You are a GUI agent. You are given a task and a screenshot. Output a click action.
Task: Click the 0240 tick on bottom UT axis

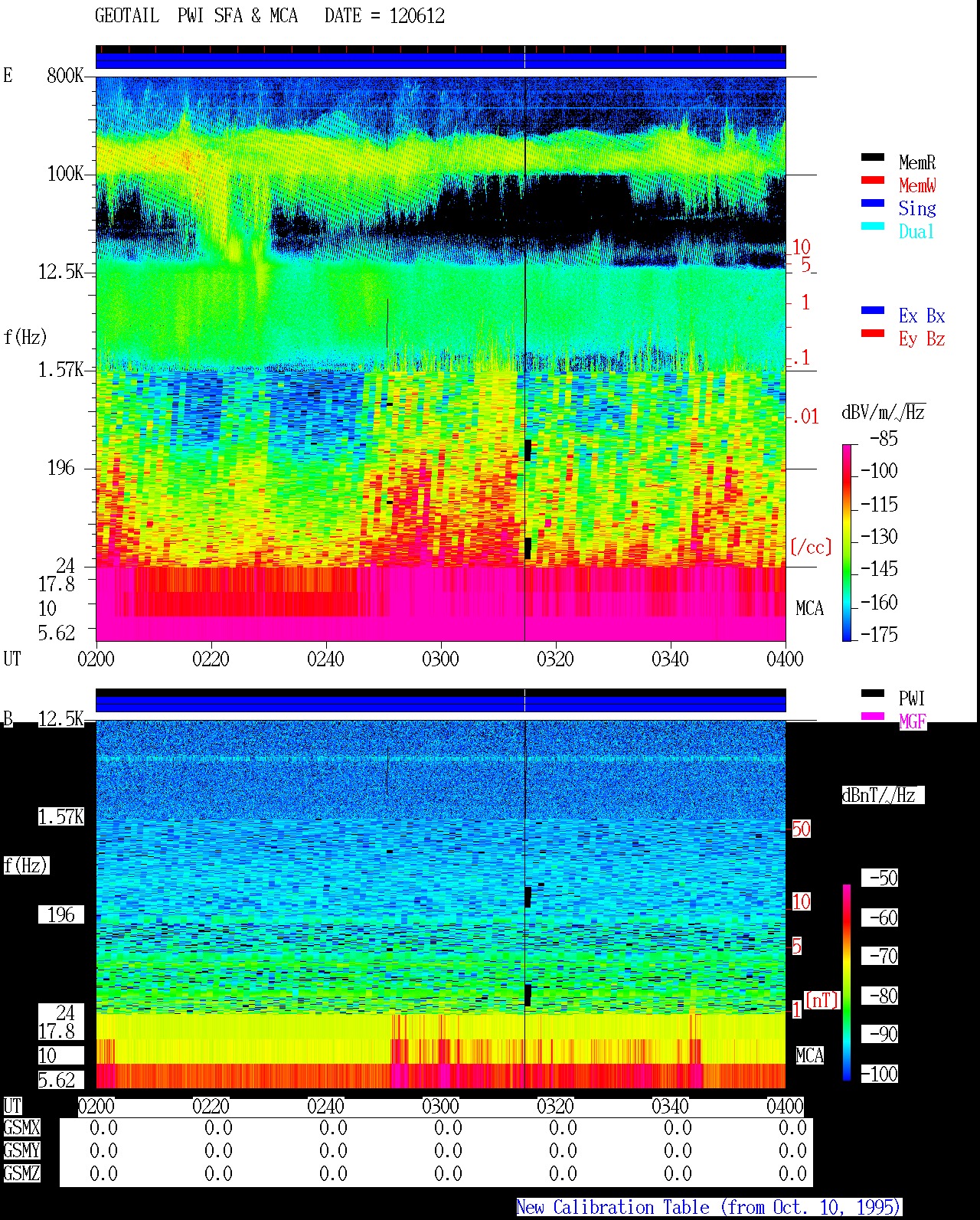[325, 1107]
